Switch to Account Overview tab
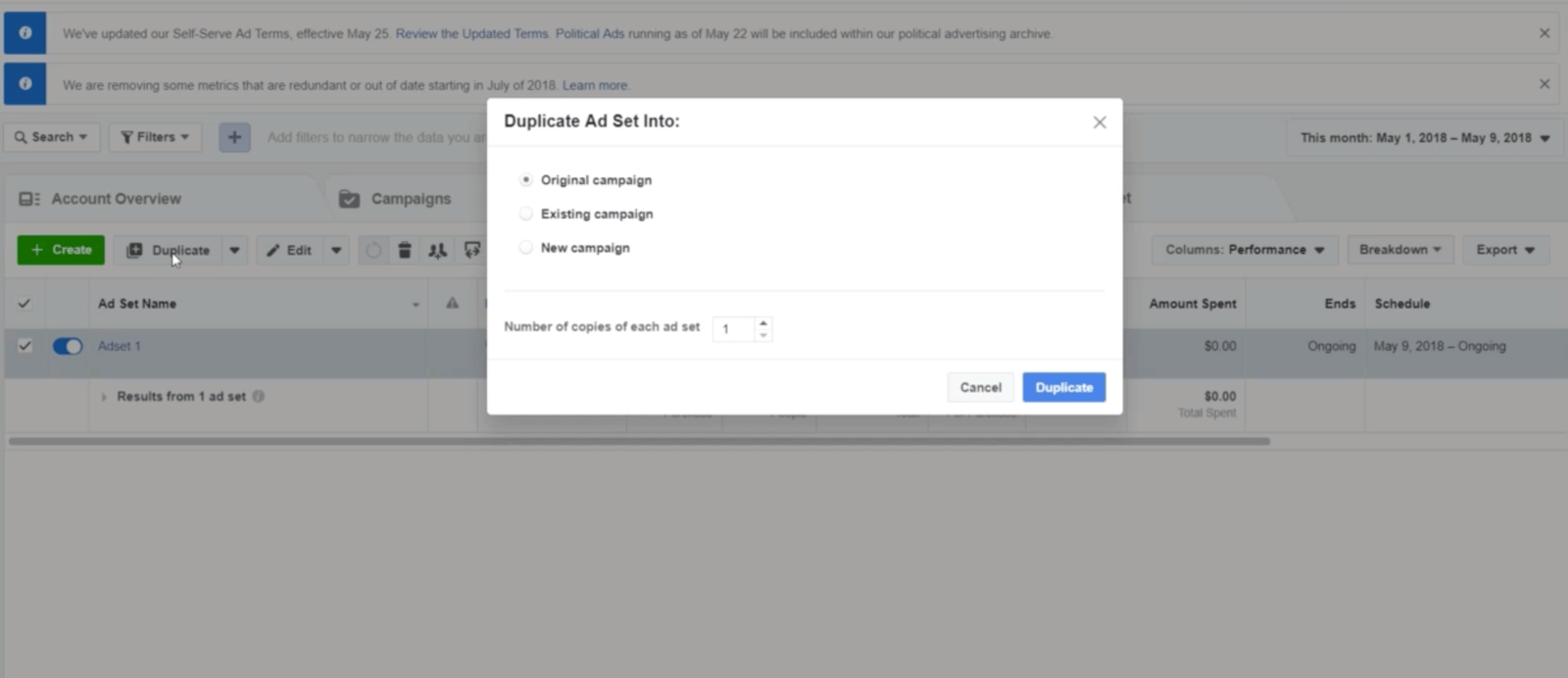 pyautogui.click(x=116, y=199)
